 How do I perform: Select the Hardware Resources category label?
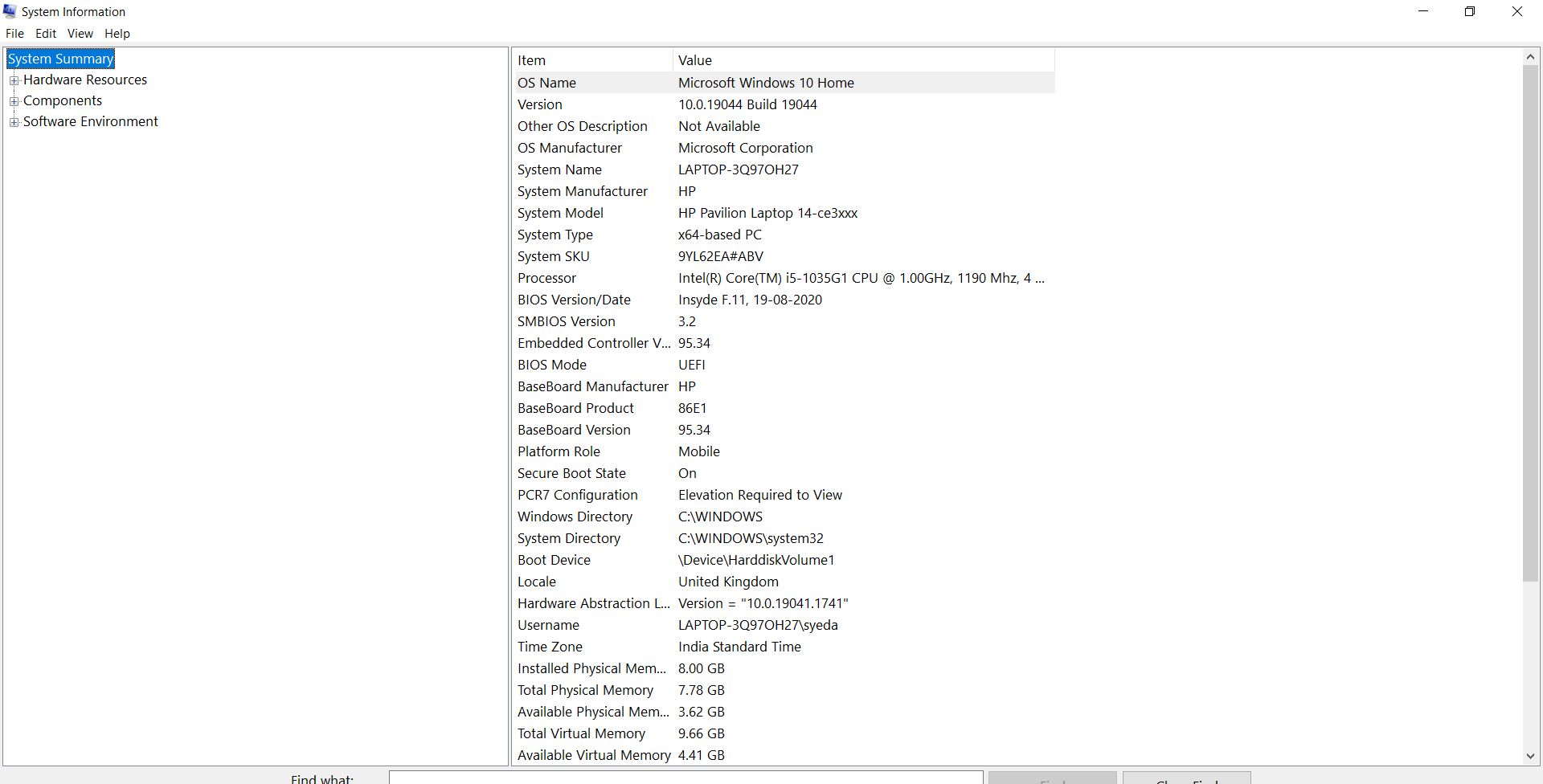tap(85, 80)
